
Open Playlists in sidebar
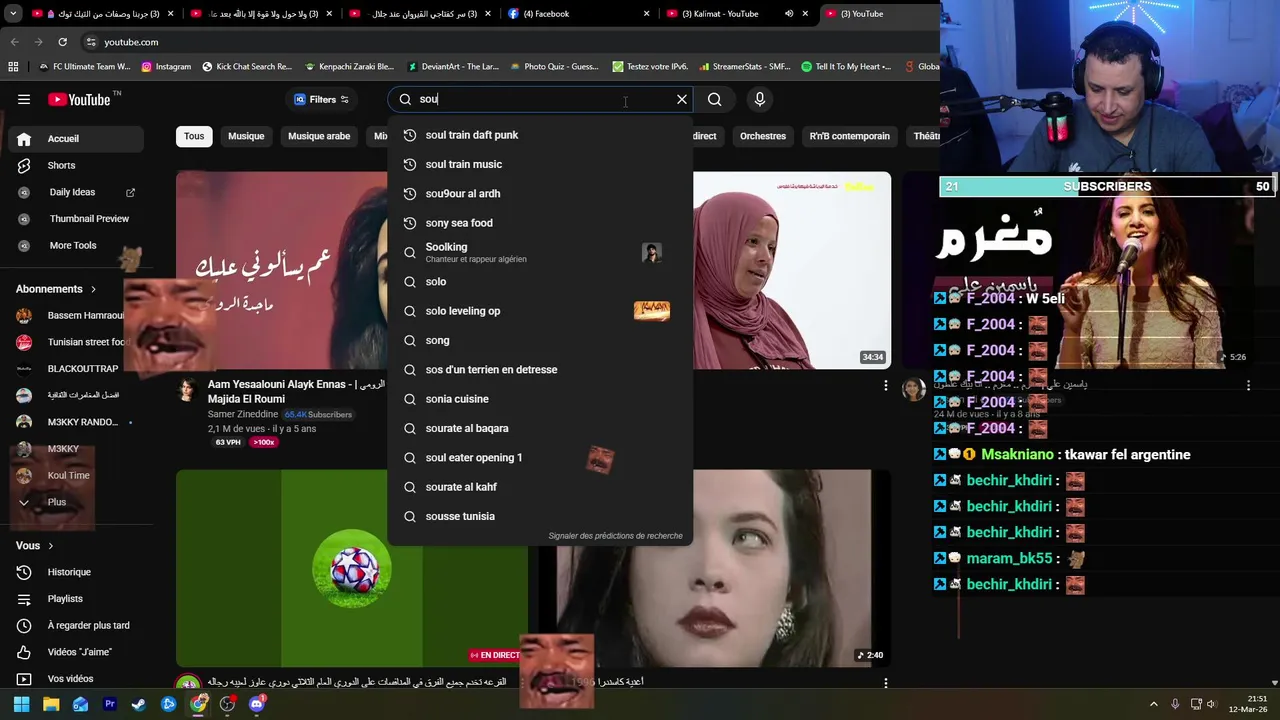point(77,599)
